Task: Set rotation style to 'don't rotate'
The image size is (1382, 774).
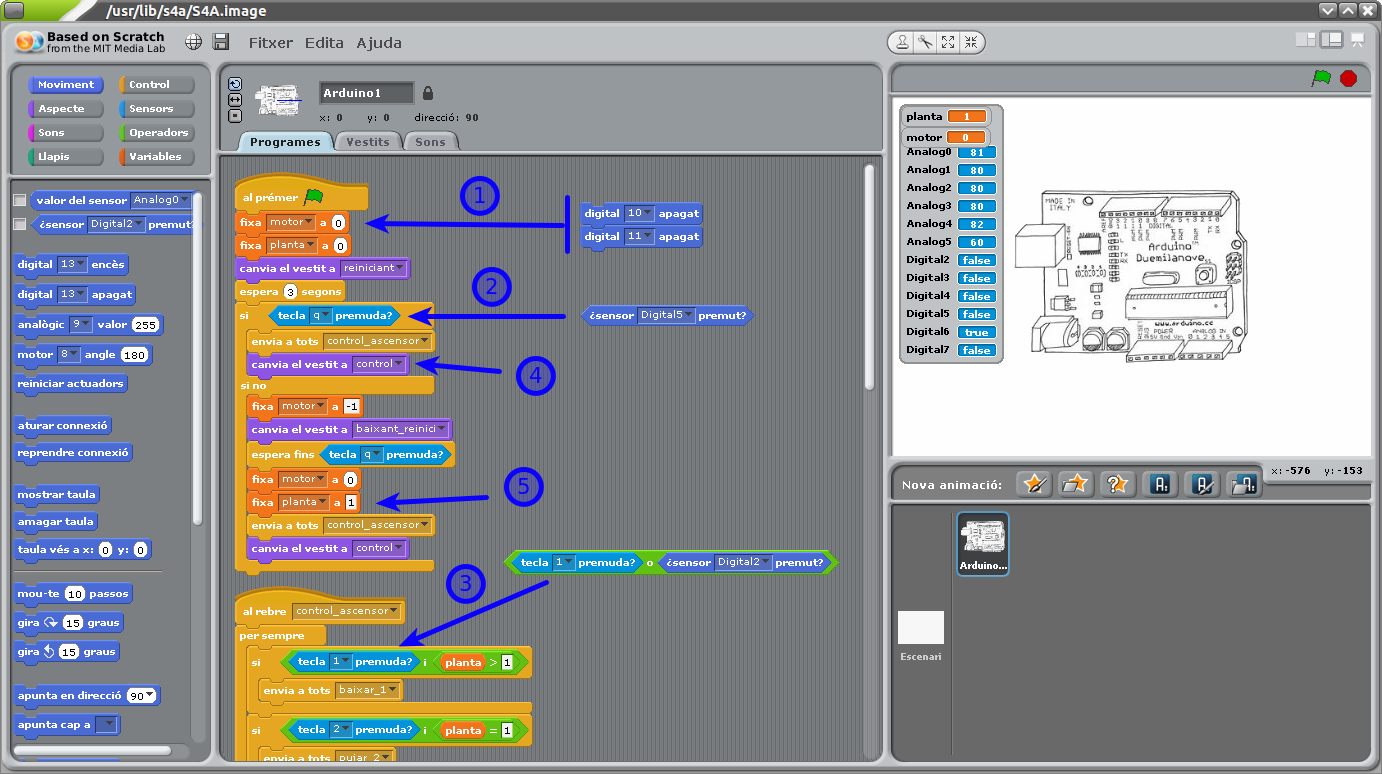Action: (235, 115)
